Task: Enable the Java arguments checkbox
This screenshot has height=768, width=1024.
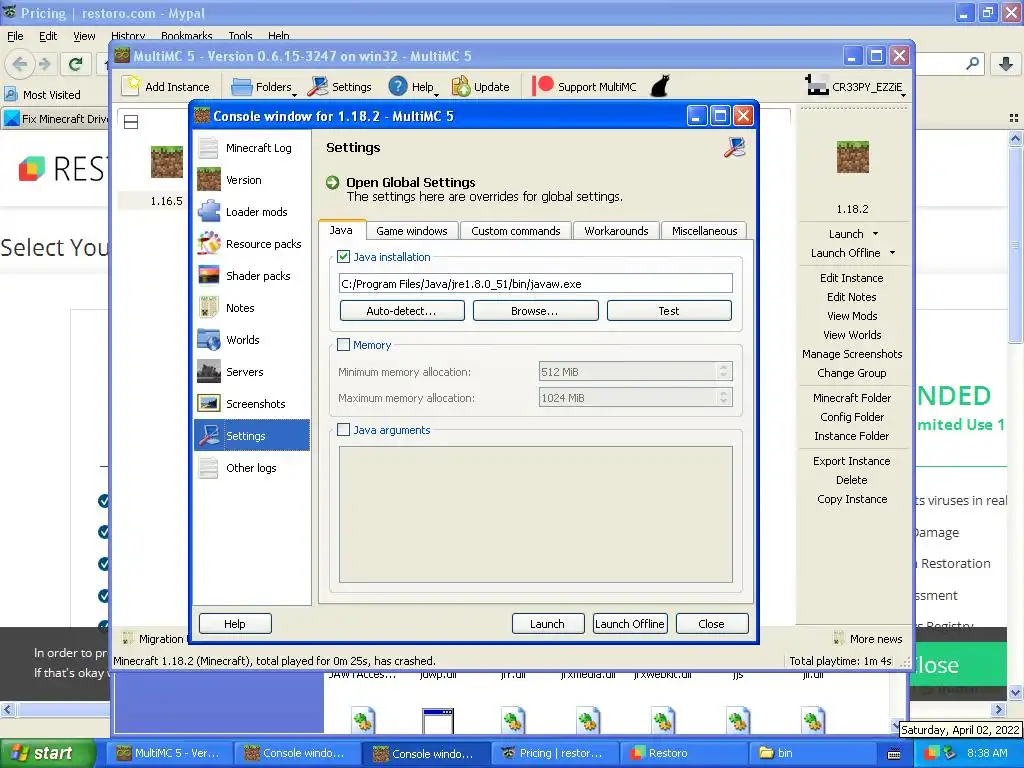Action: [344, 430]
